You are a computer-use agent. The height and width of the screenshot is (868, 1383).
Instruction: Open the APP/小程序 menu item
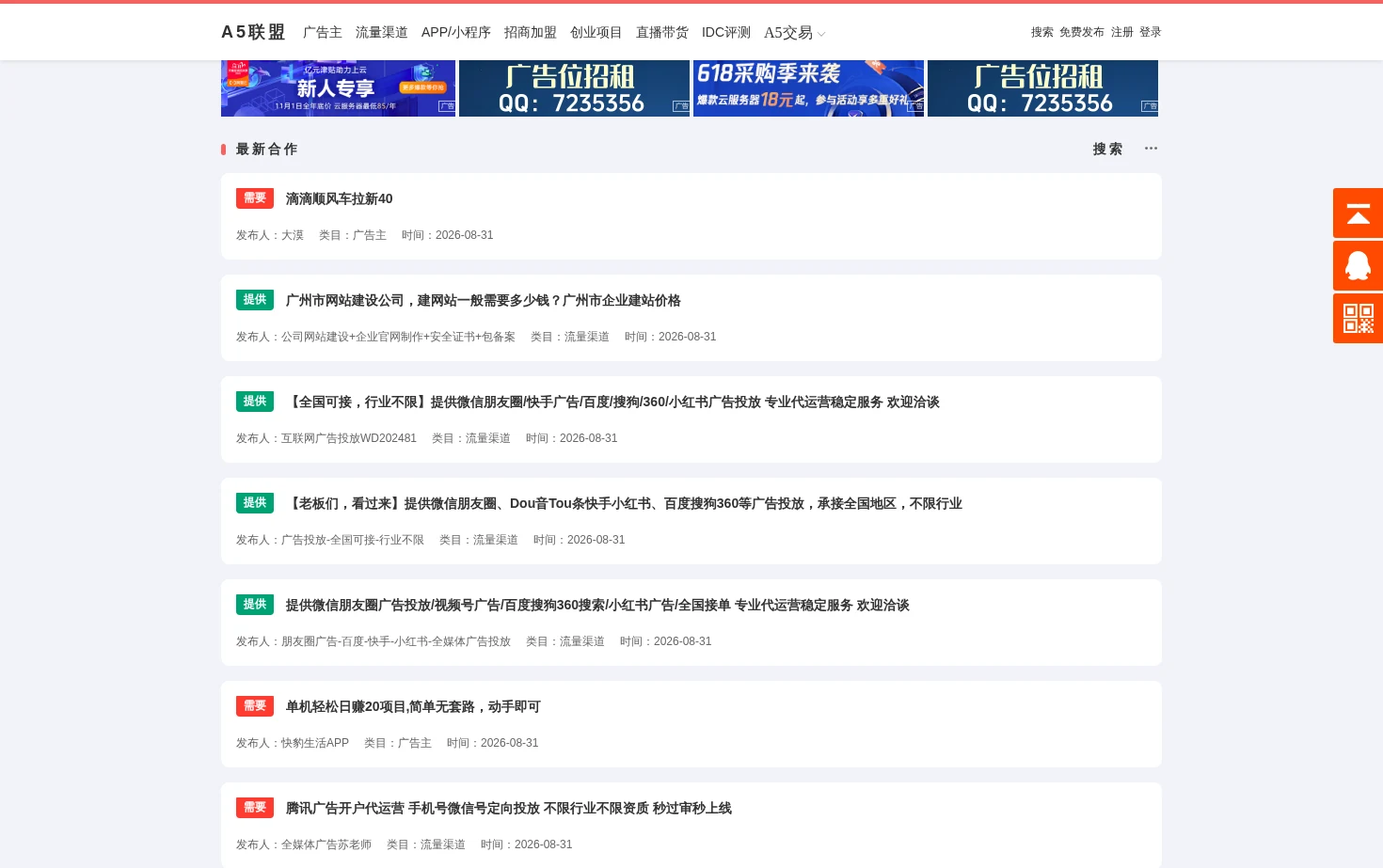pyautogui.click(x=456, y=32)
